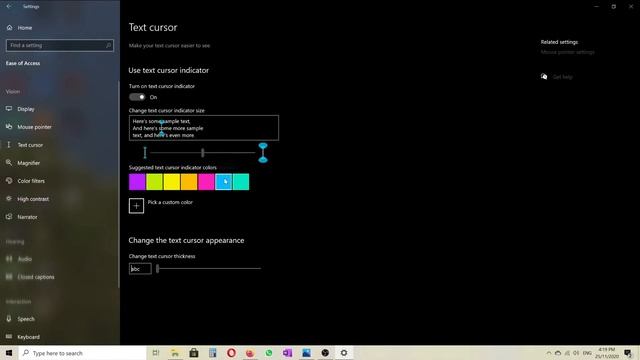Click the search magnifier in Find a setting
Image resolution: width=640 pixels, height=360 pixels.
tap(108, 45)
